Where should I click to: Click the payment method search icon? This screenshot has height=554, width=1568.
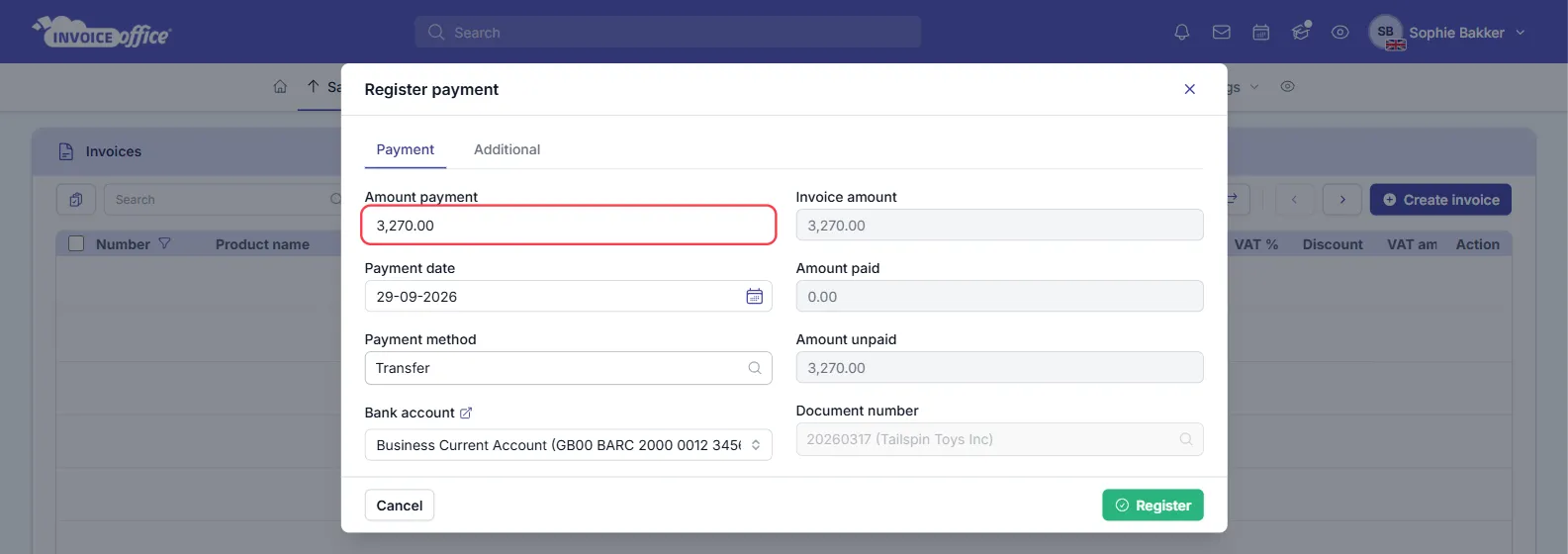coord(755,368)
